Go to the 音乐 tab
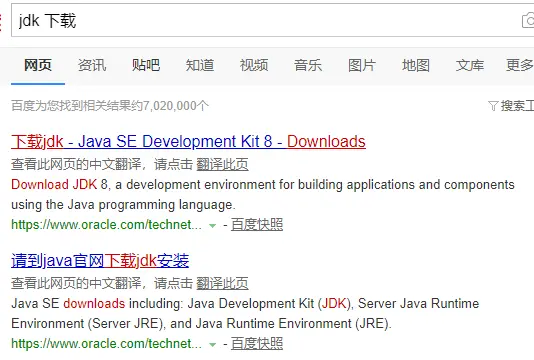This screenshot has width=534, height=360. click(308, 65)
